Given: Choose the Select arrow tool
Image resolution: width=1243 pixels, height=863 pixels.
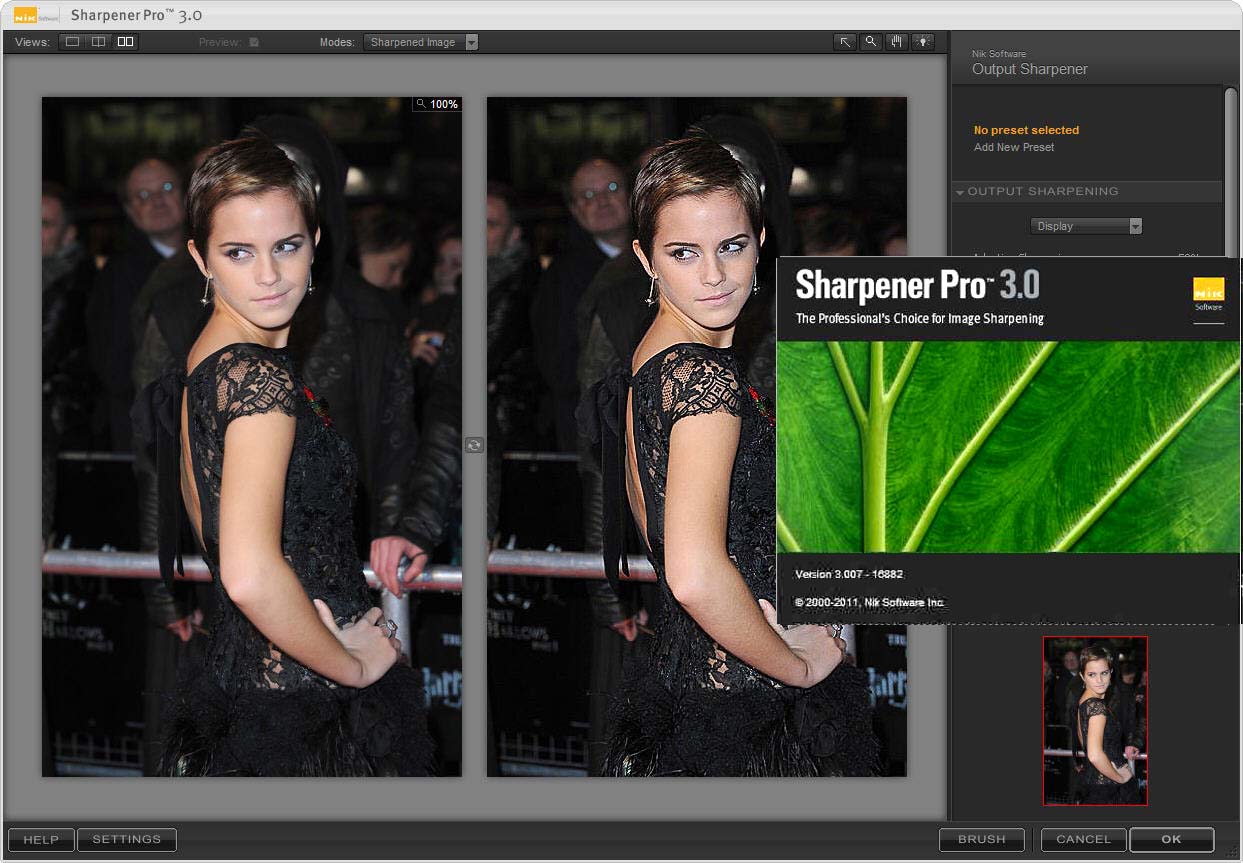Looking at the screenshot, I should [x=845, y=42].
